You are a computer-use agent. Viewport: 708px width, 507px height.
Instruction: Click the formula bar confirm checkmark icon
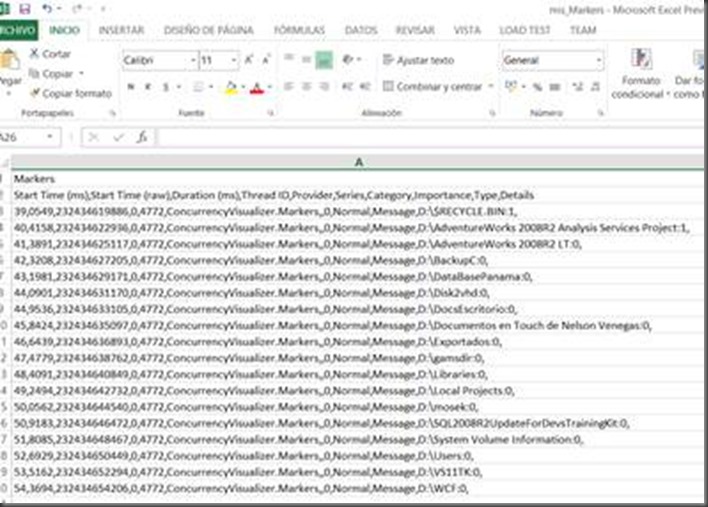119,137
